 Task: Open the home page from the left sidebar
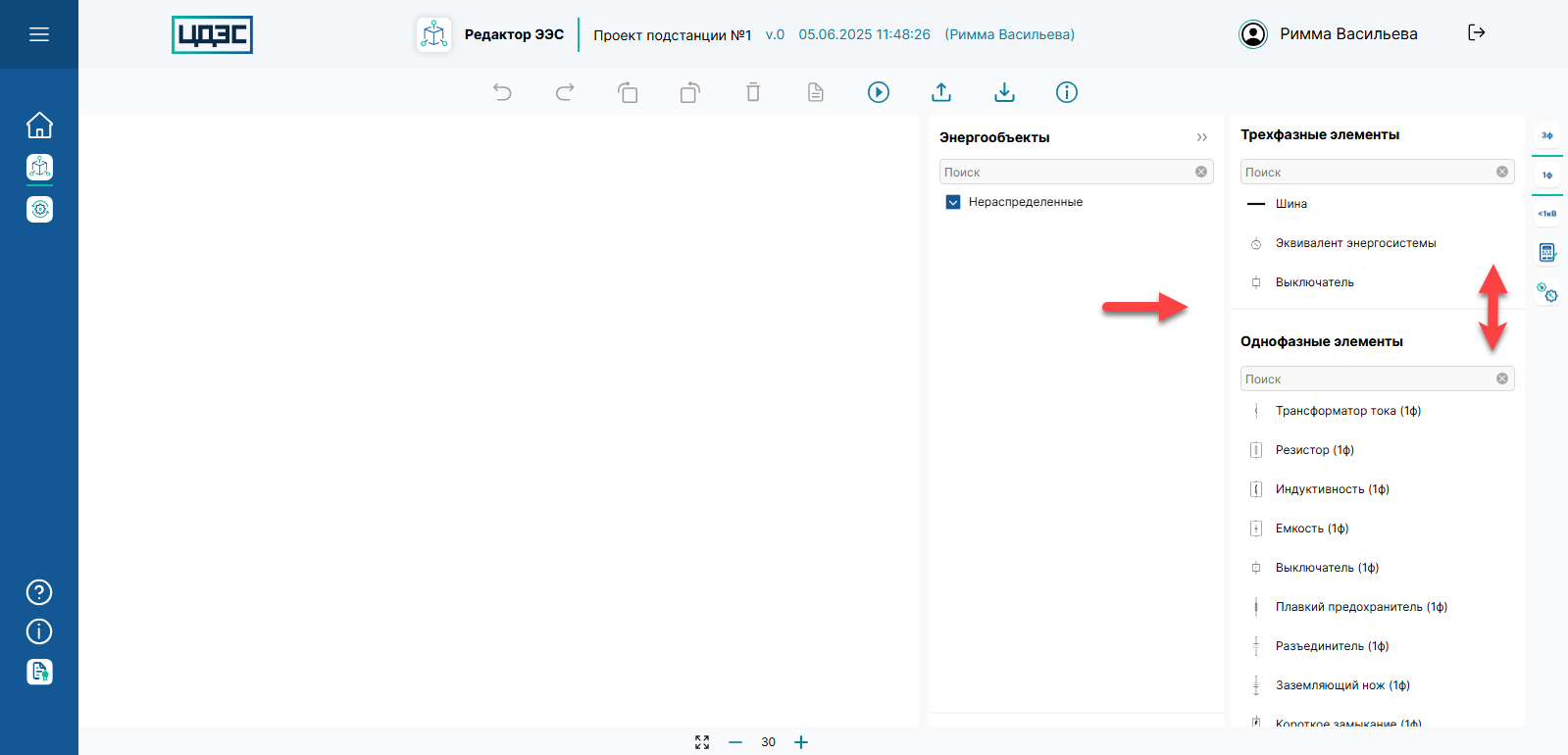[39, 126]
